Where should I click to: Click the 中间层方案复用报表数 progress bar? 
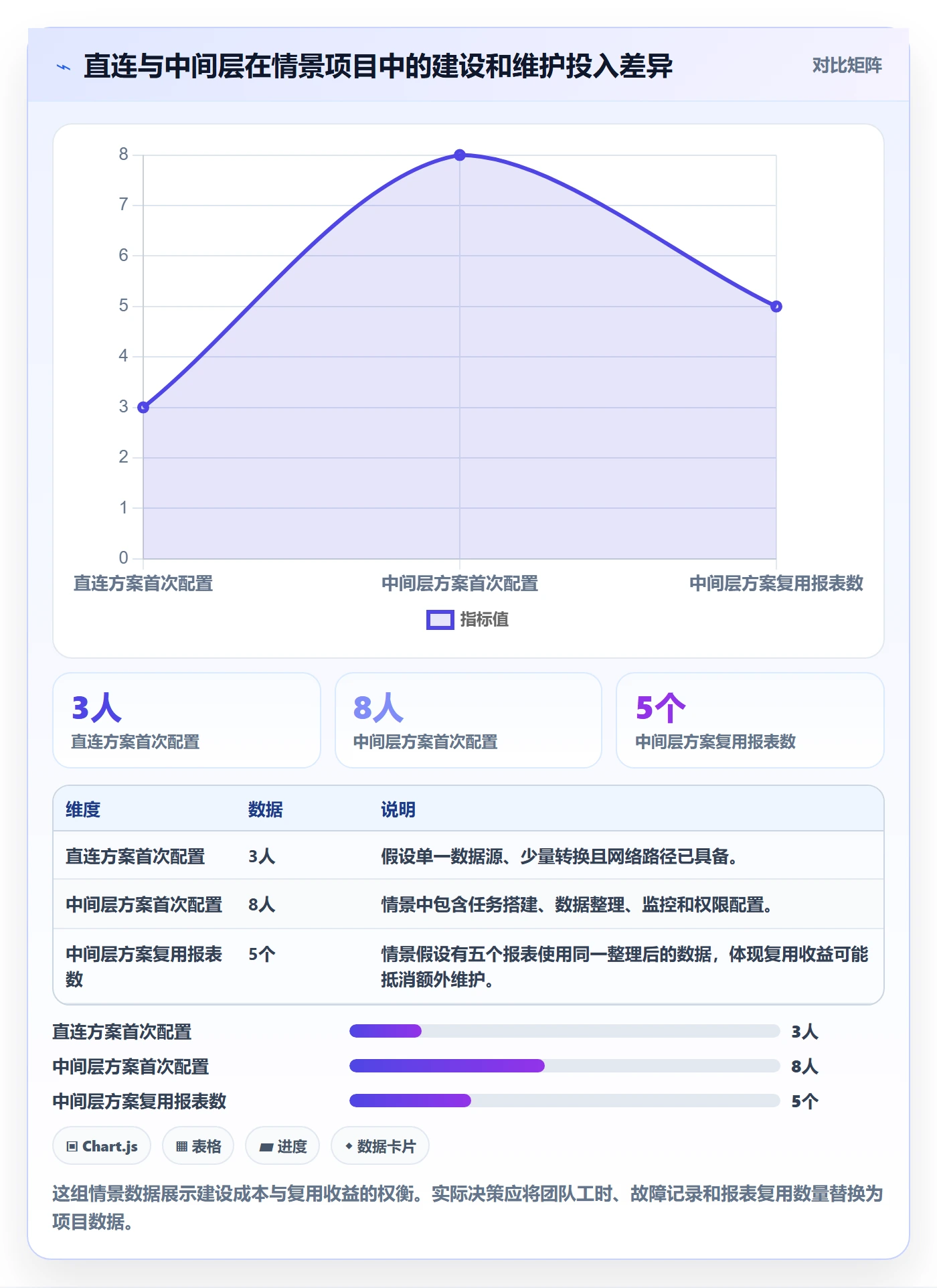pyautogui.click(x=564, y=1101)
